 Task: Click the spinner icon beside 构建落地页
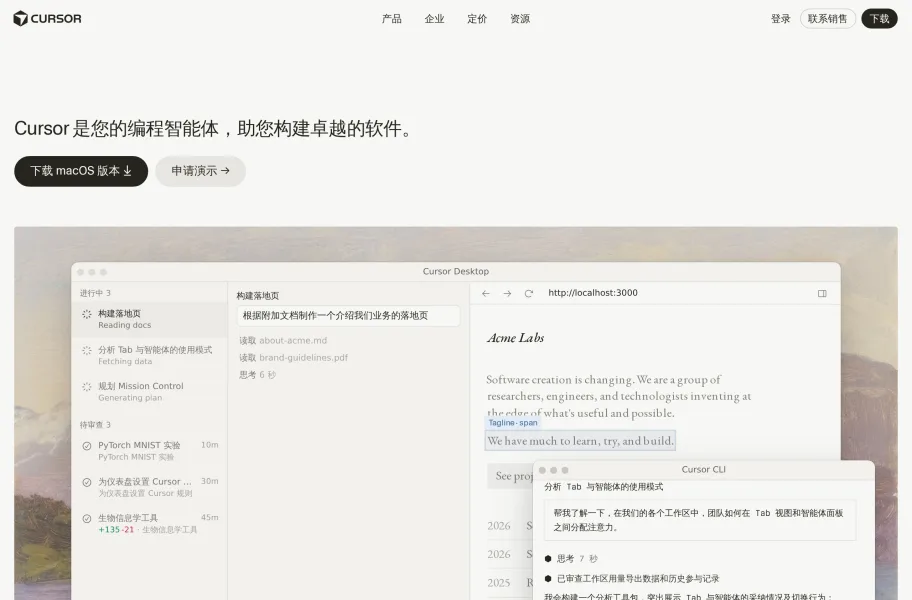click(x=87, y=314)
